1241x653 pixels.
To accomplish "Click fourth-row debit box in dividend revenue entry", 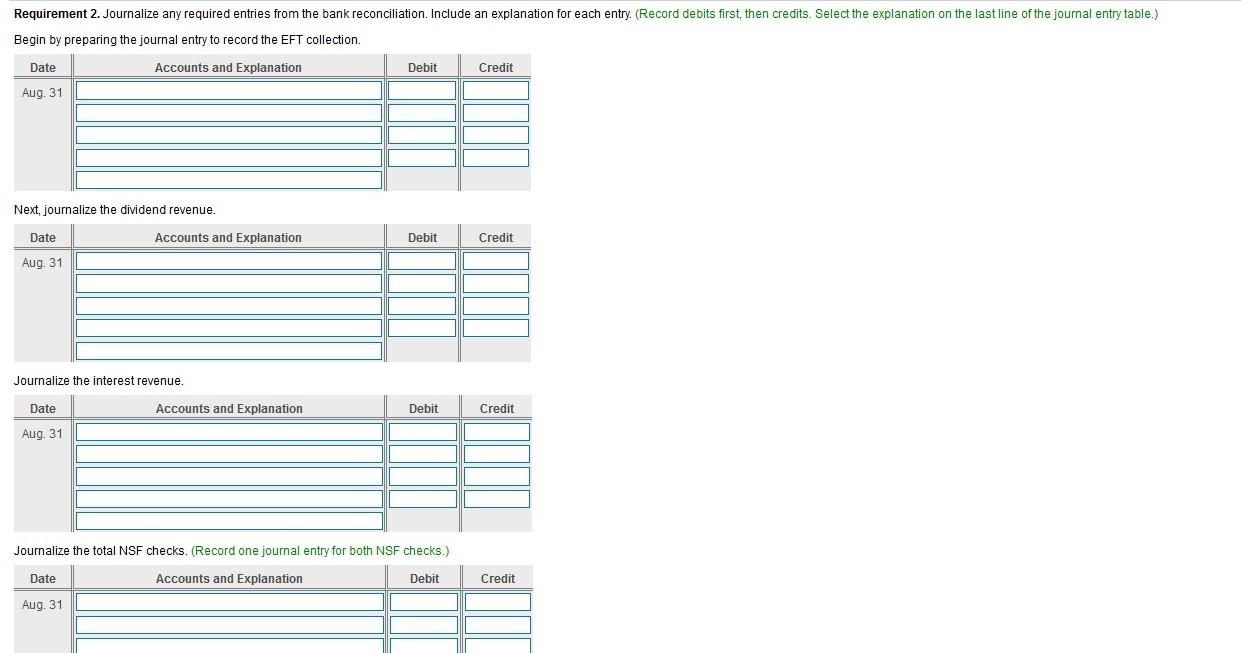I will [x=422, y=328].
